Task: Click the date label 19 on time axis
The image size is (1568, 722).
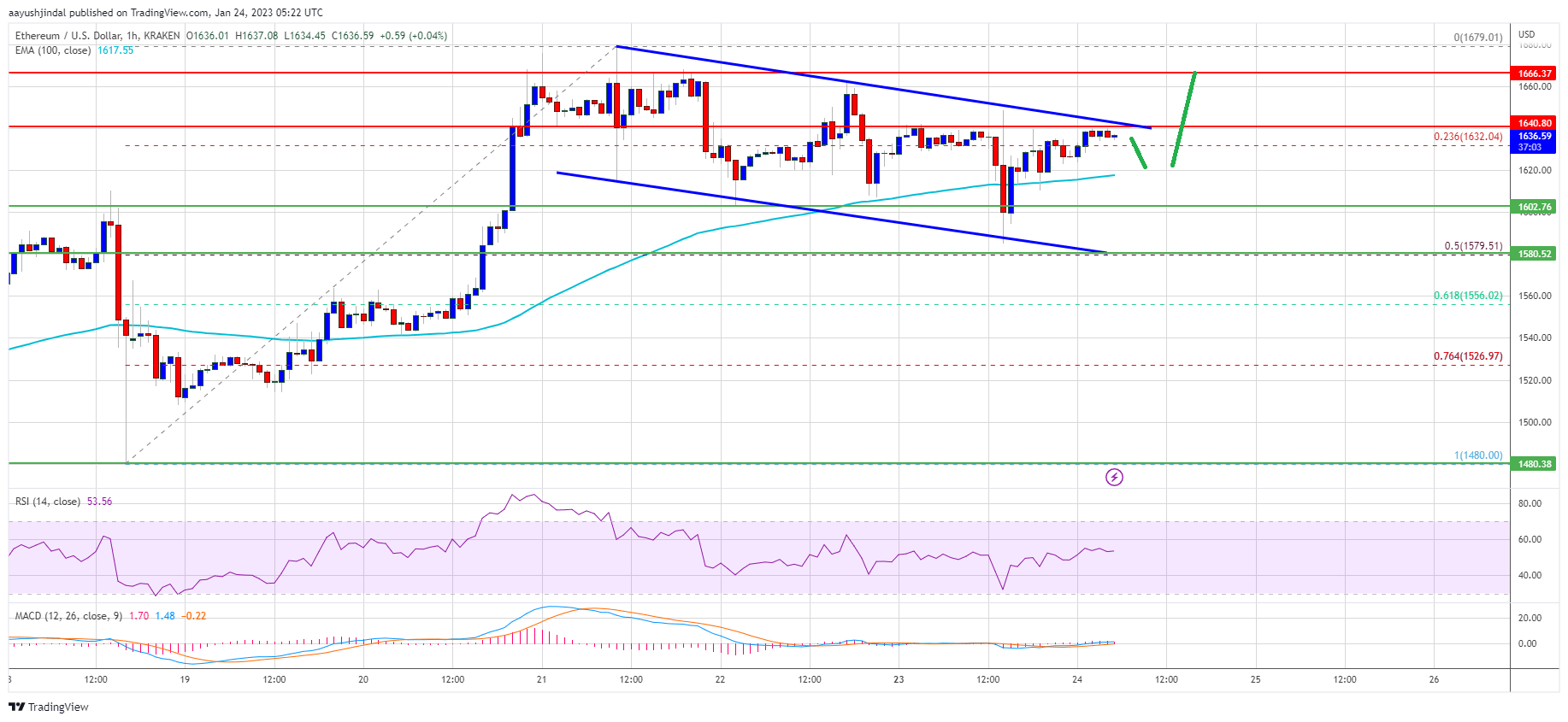Action: (185, 680)
